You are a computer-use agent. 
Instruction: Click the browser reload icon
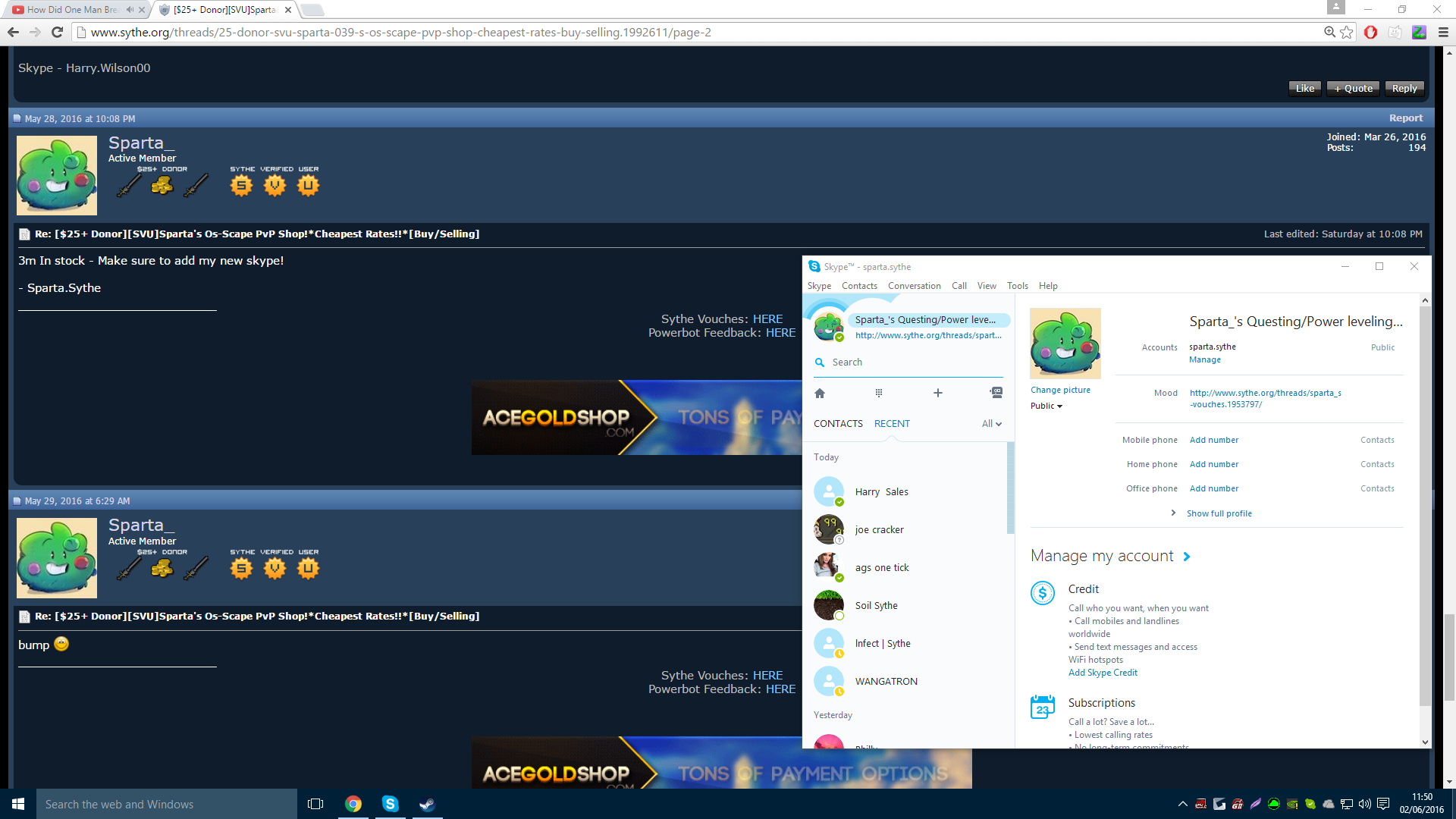coord(57,32)
